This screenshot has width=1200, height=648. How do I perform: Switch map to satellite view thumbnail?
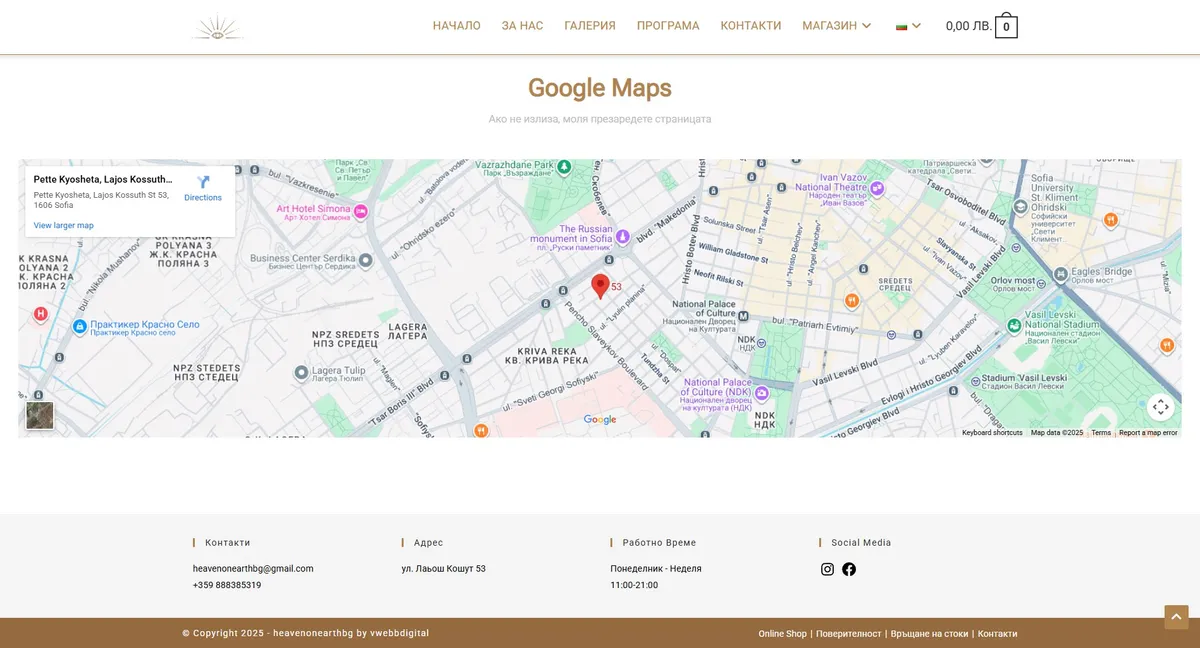point(40,415)
